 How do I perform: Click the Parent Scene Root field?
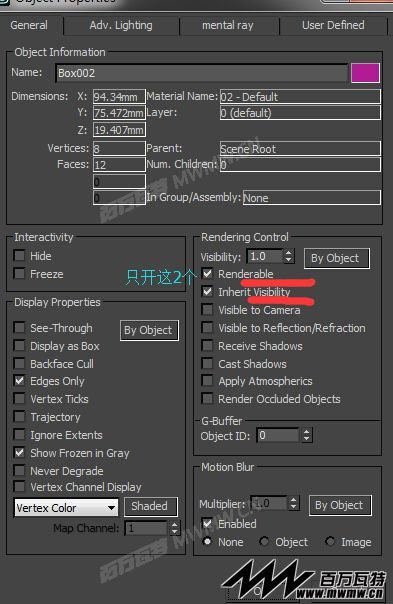(300, 149)
